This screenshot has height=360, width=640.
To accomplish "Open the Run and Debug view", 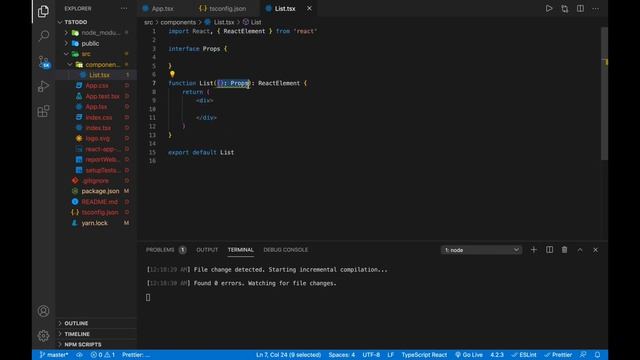I will (x=43, y=86).
